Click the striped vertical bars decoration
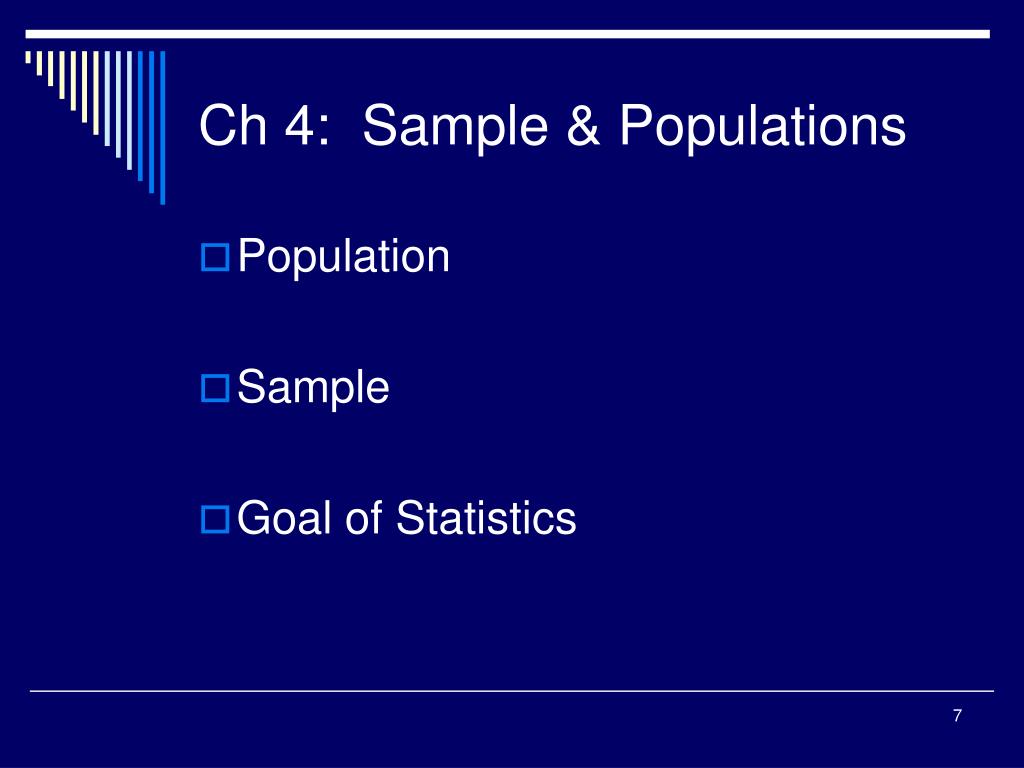The width and height of the screenshot is (1024, 768). coord(95,127)
